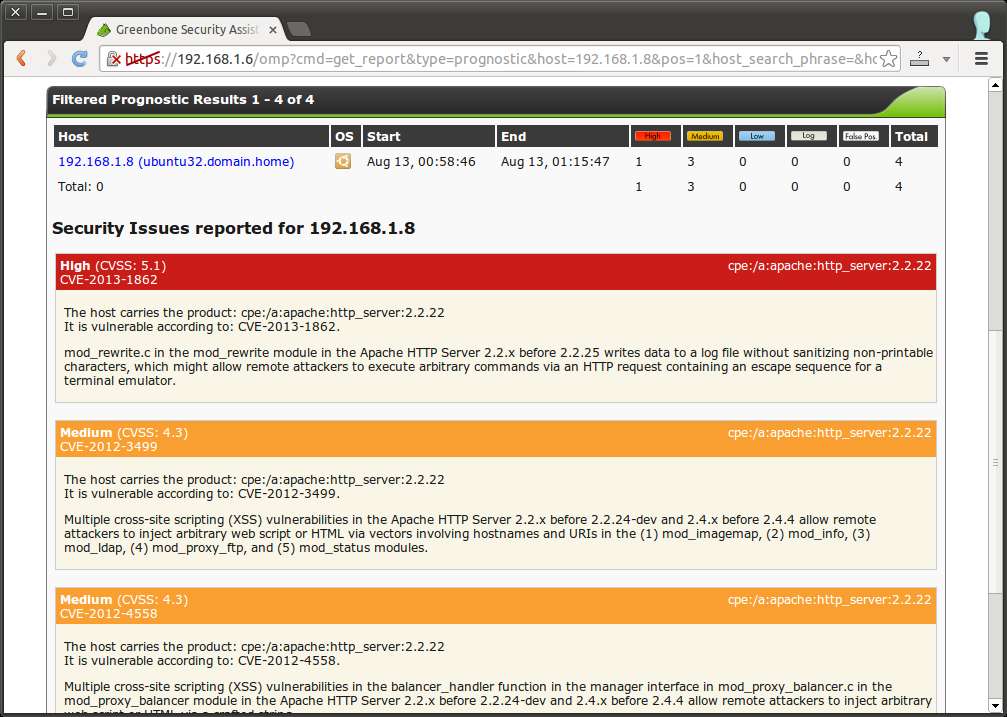Click the vertical scrollbar thumb
The width and height of the screenshot is (1007, 717).
[995, 463]
